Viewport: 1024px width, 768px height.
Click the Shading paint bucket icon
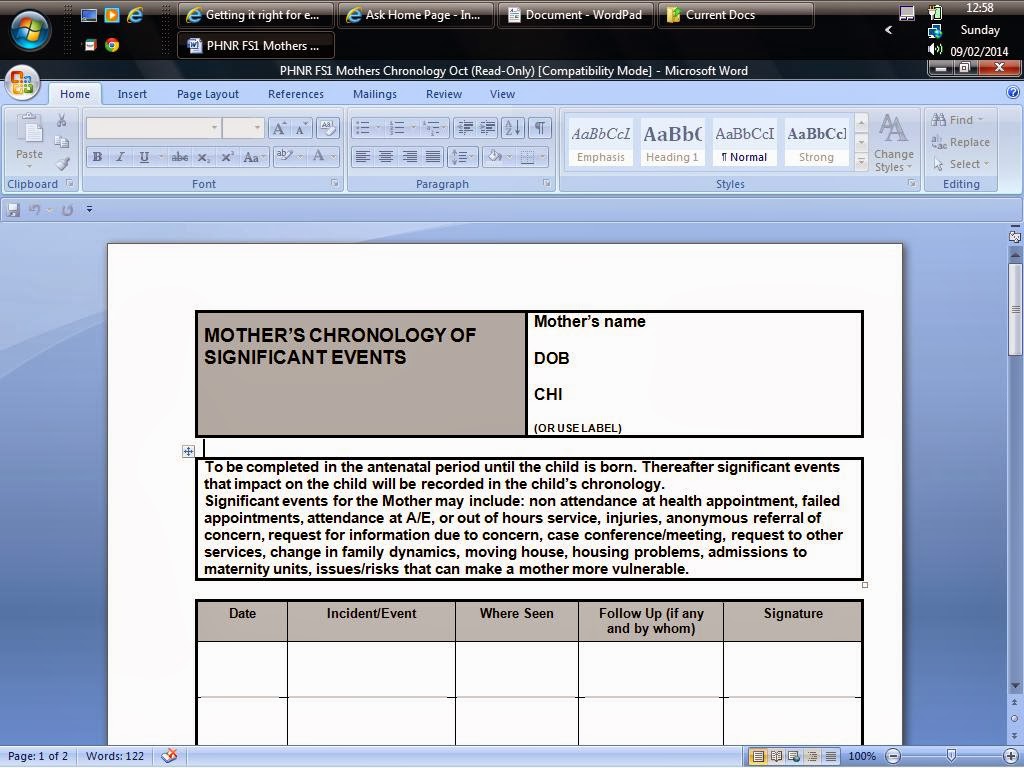pos(495,157)
